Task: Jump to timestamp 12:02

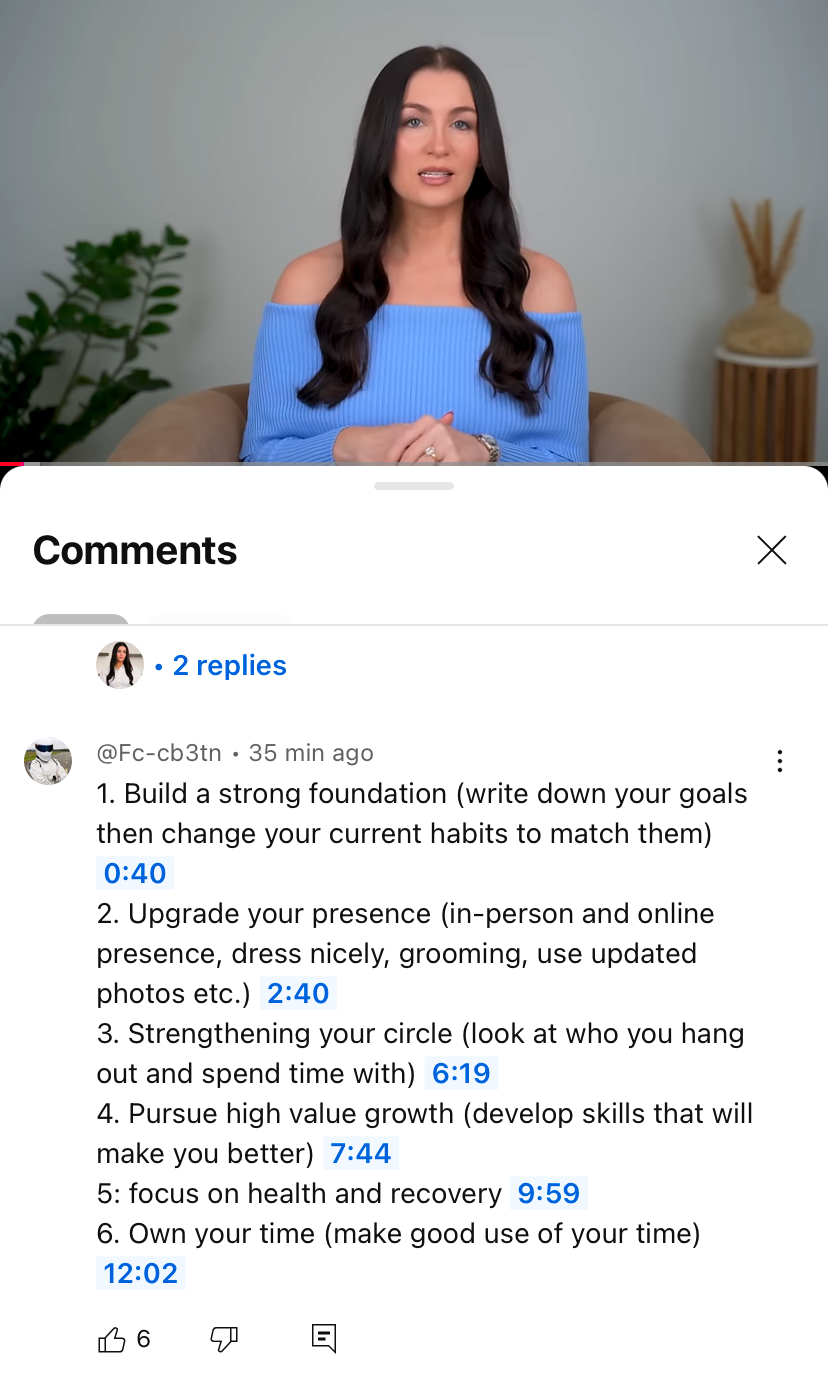Action: [x=141, y=1273]
